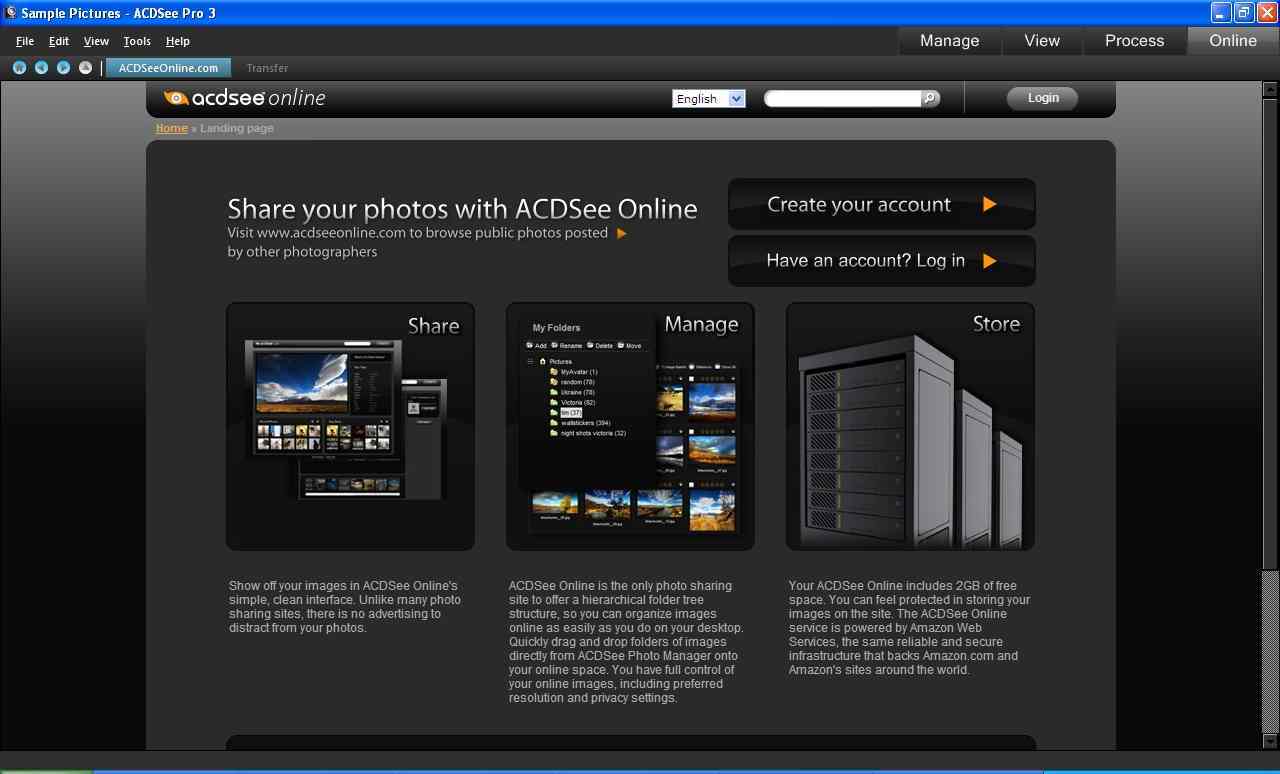Click the search magnifier icon

tap(929, 98)
